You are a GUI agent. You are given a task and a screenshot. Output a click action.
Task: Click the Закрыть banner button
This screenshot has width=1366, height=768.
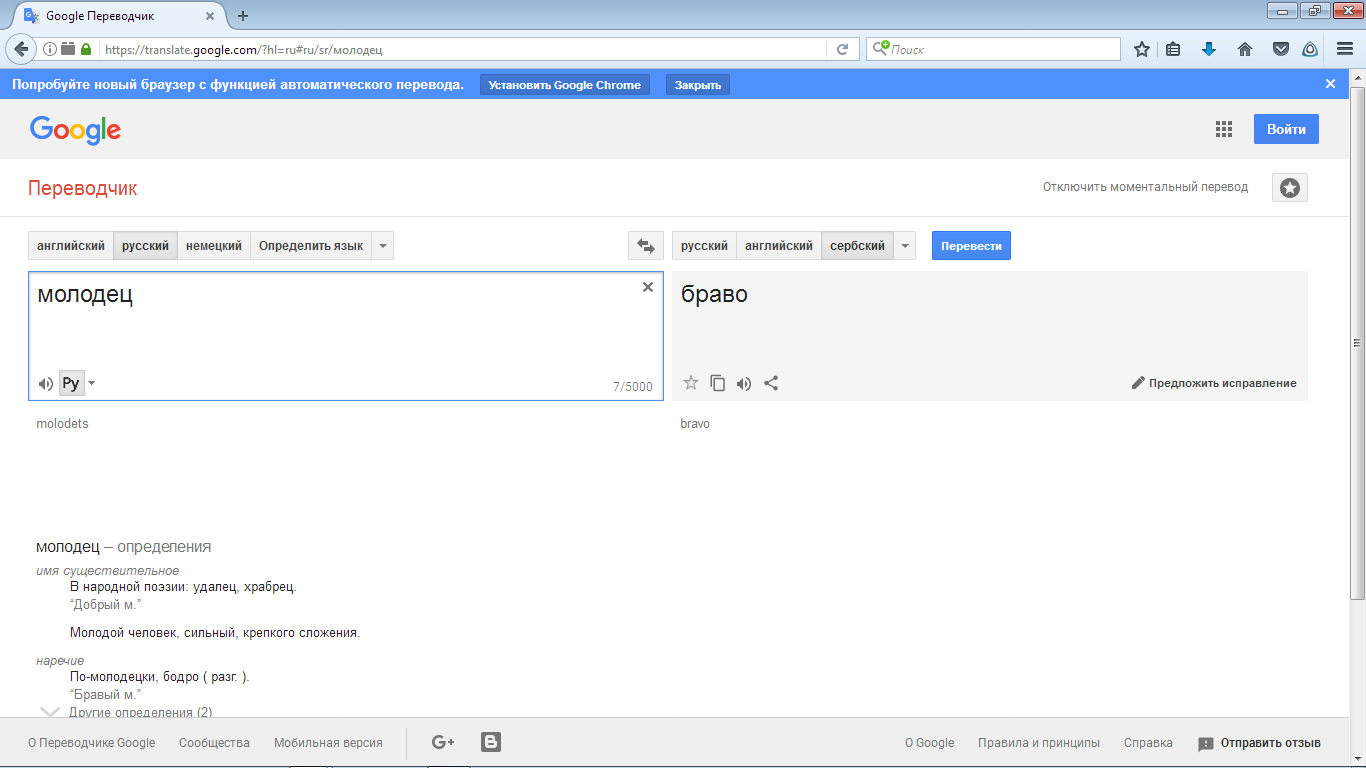click(x=698, y=85)
